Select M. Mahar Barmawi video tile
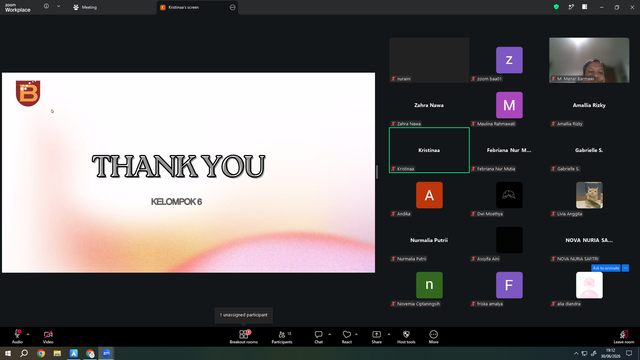This screenshot has width=640, height=360. coord(589,60)
